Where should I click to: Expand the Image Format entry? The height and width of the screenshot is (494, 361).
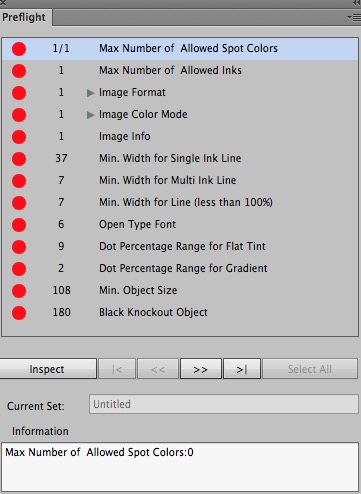[90, 93]
